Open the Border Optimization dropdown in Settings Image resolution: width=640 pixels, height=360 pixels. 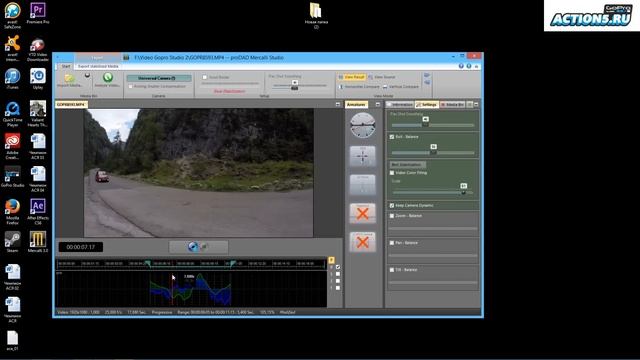[408, 164]
